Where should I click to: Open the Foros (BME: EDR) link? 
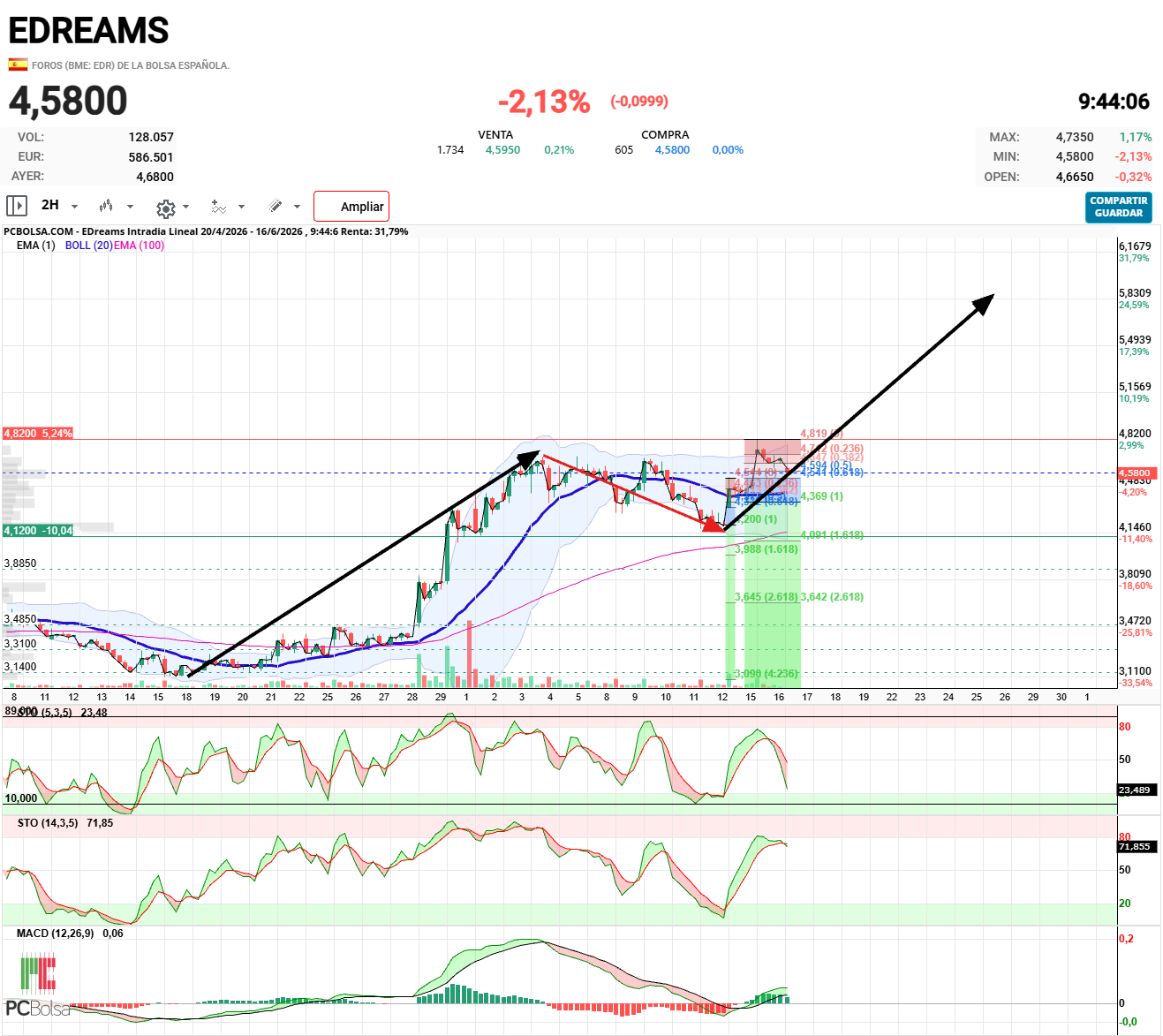click(131, 65)
